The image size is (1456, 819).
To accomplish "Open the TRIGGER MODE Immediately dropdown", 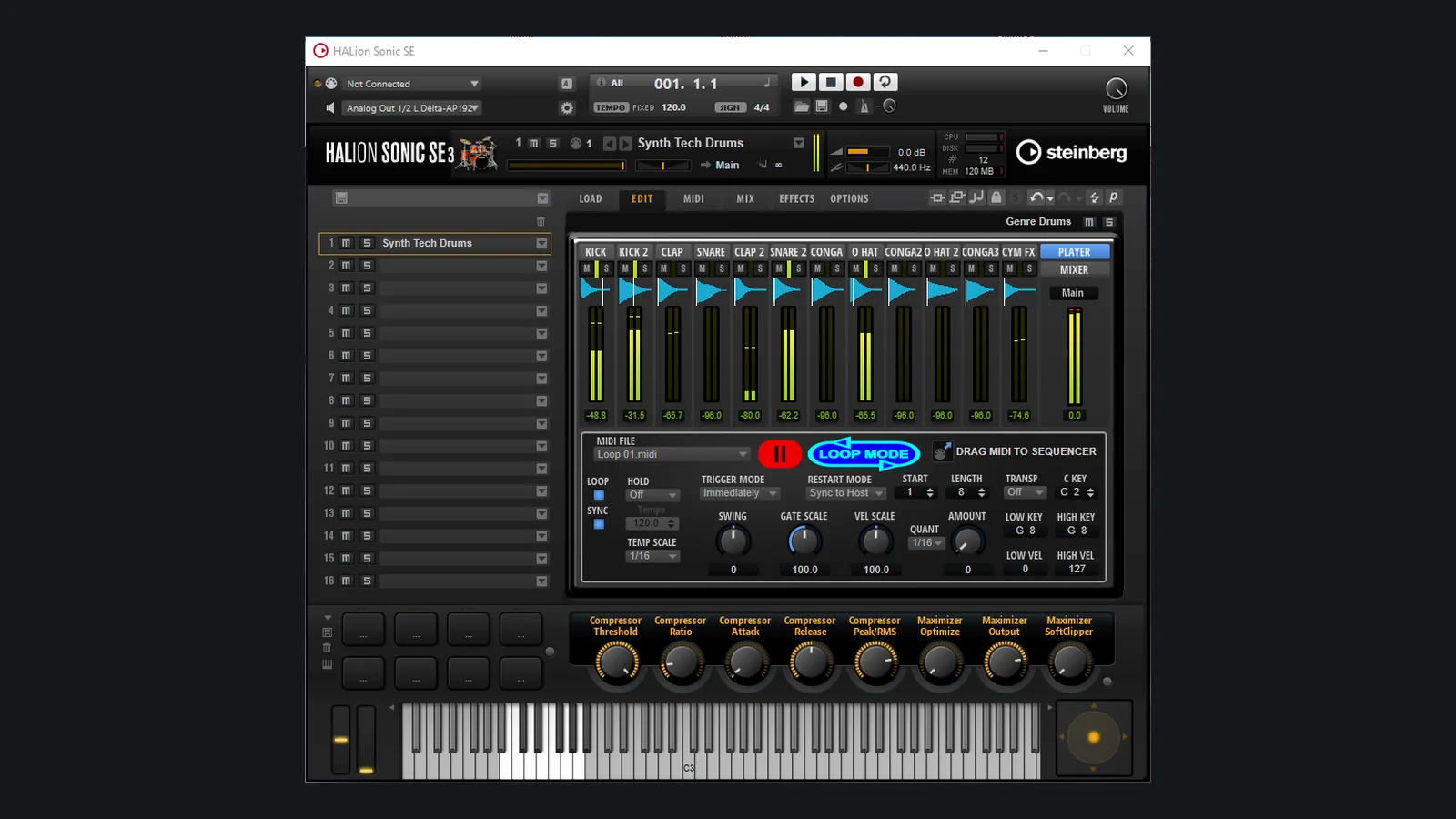I will click(x=740, y=493).
